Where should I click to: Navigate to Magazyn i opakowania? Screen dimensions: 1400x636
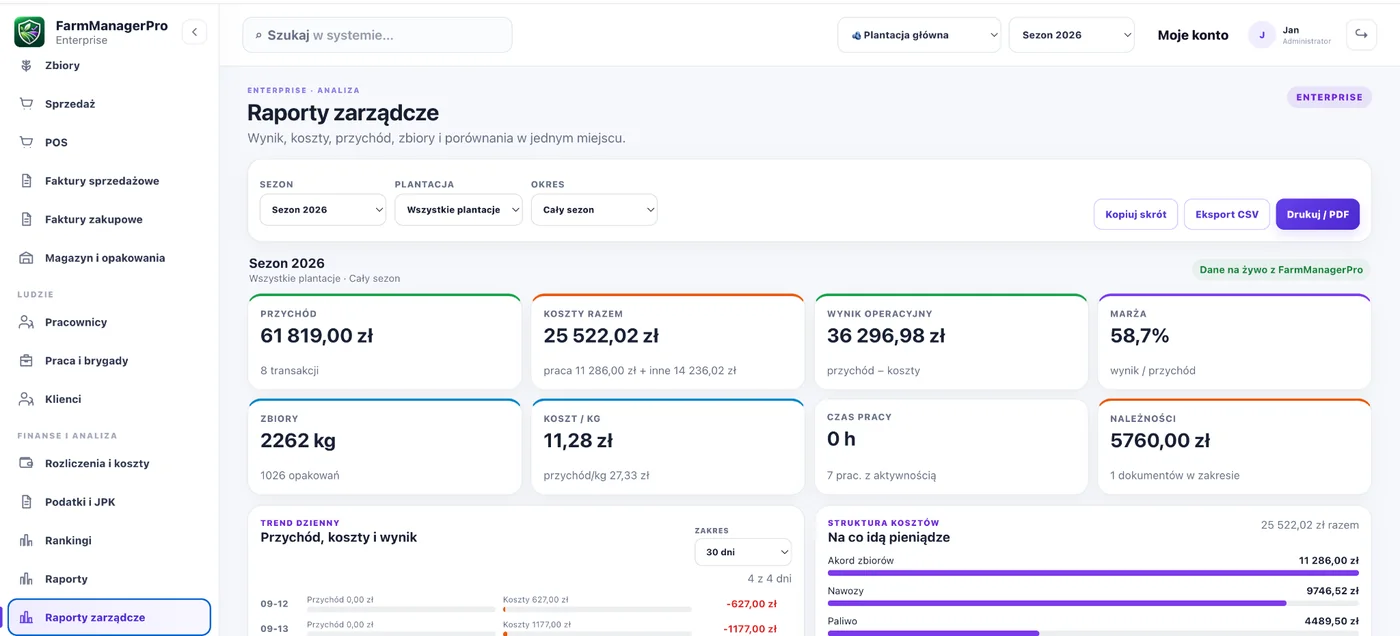[109, 258]
